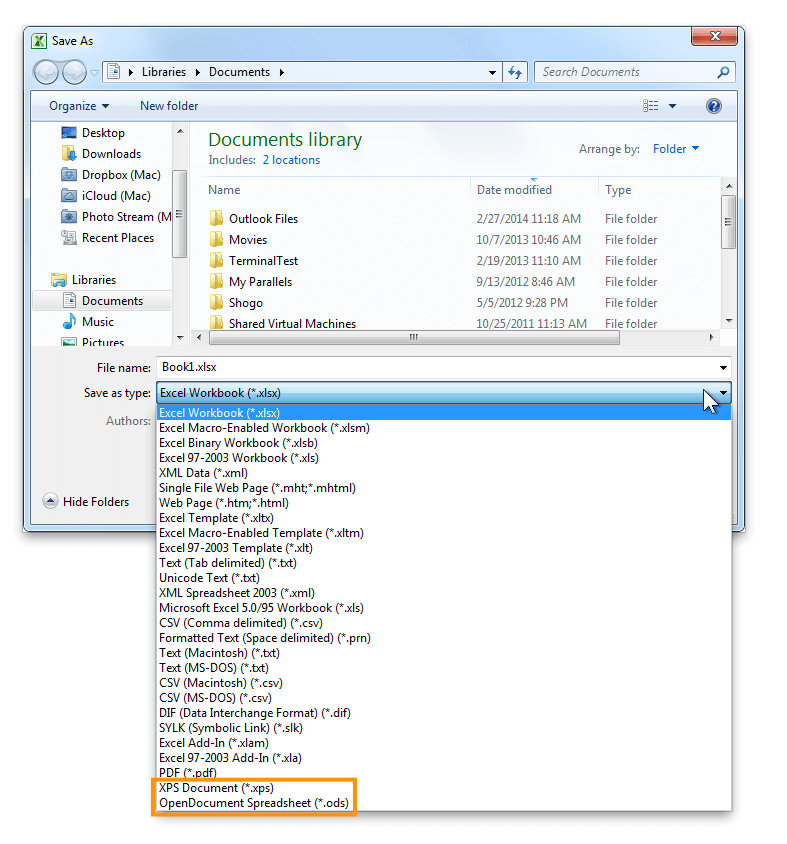This screenshot has width=787, height=844.
Task: Click the Forward navigation arrow
Action: tap(74, 72)
